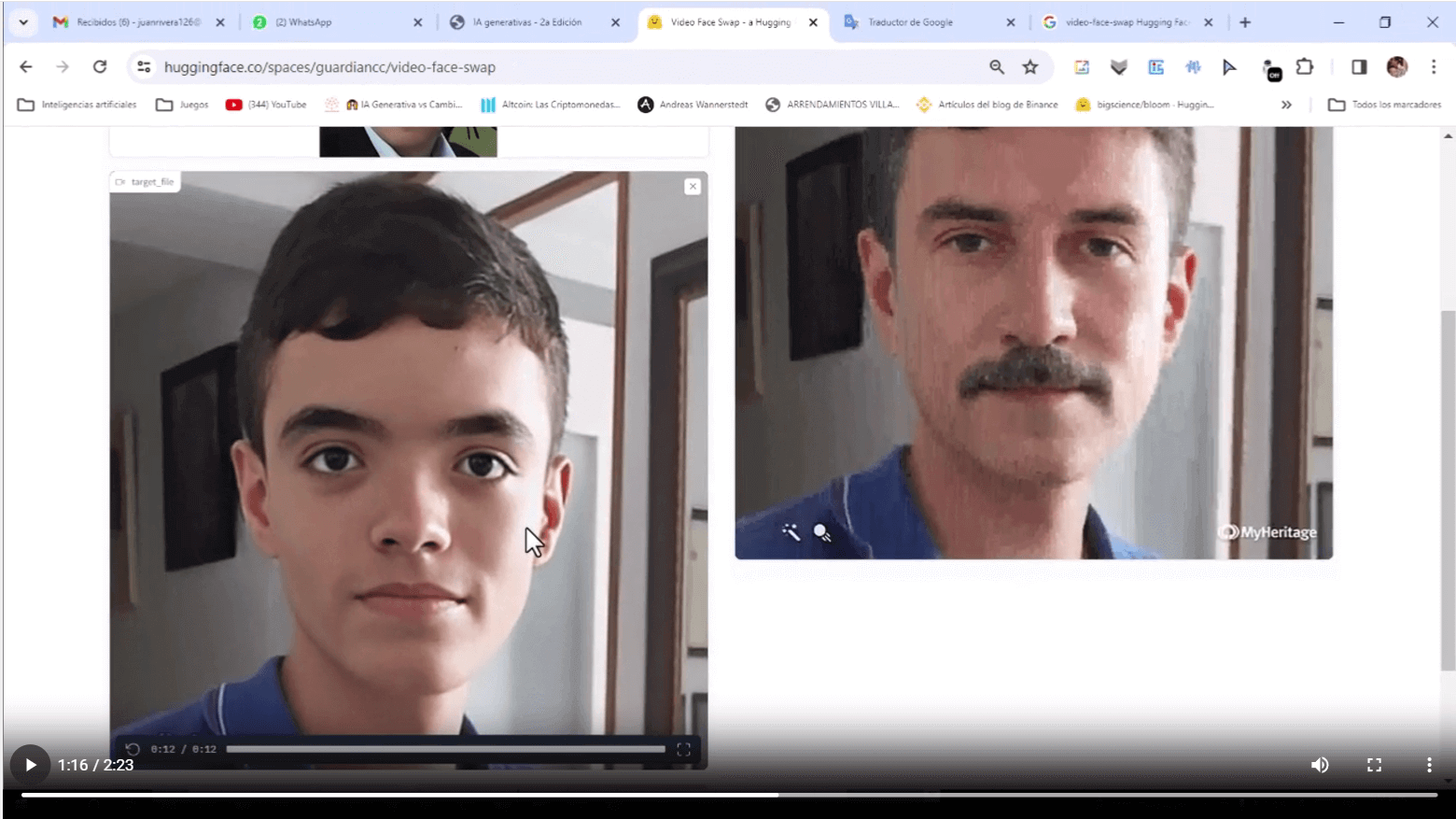This screenshot has width=1456, height=819.
Task: Close the Video Face Swap tab
Action: pyautogui.click(x=813, y=22)
